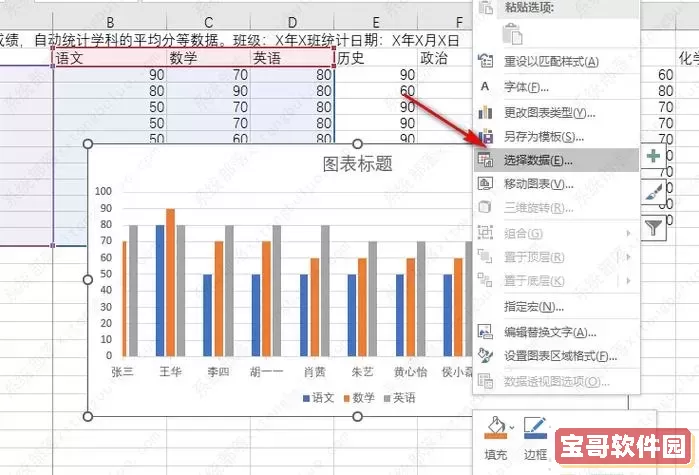
Task: Choose 更改图表类型(Y)... menu entry
Action: [x=556, y=113]
